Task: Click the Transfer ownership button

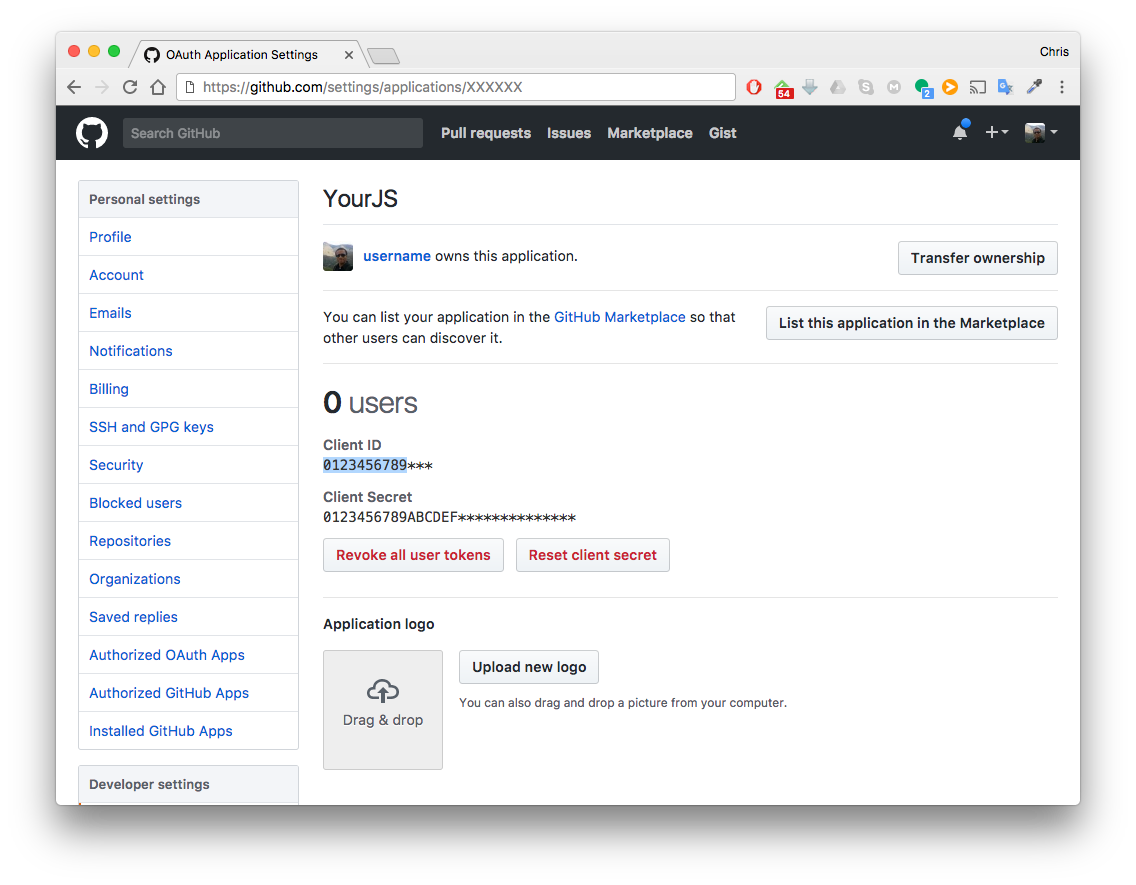Action: (977, 258)
